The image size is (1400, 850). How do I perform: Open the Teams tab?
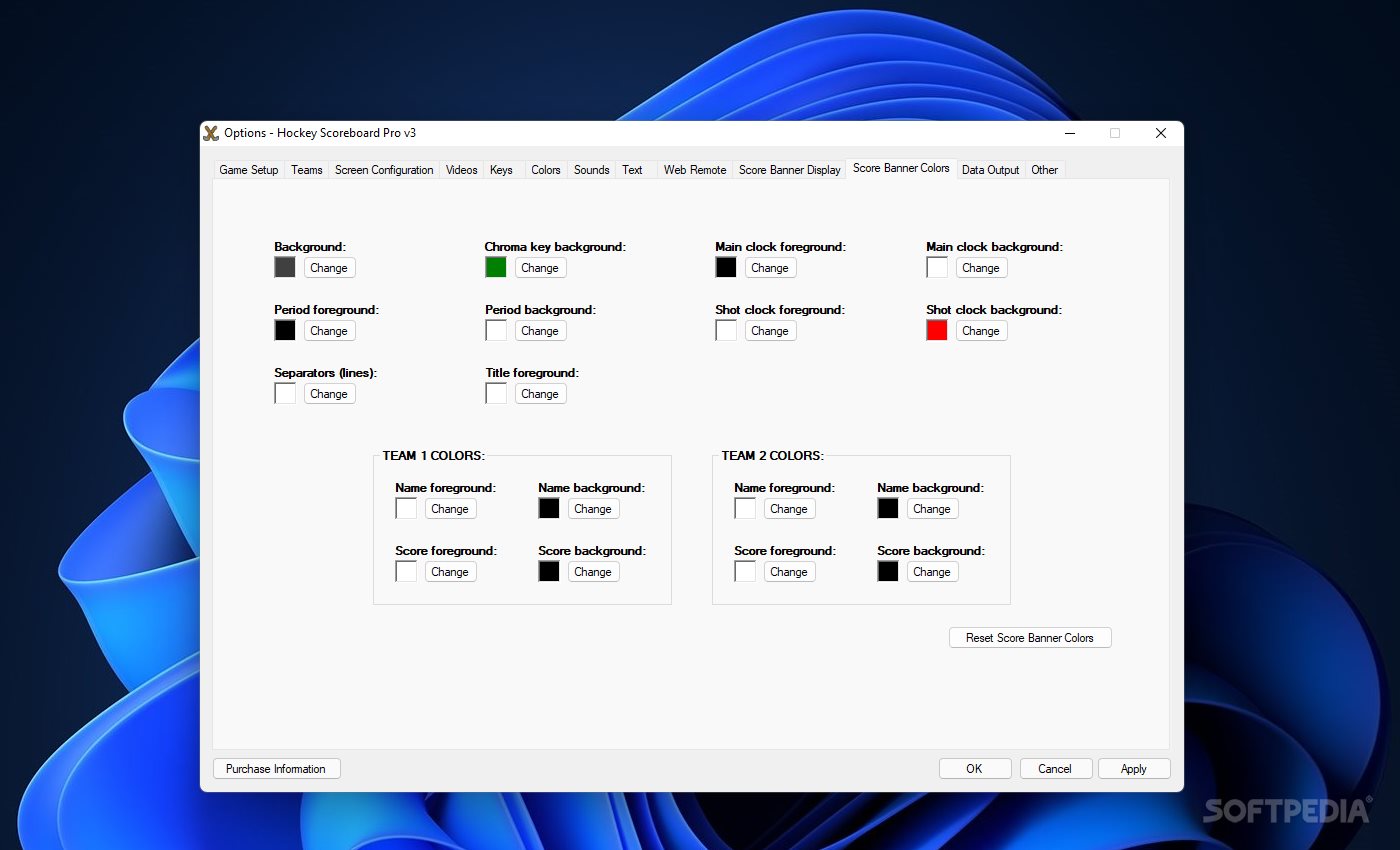point(307,170)
